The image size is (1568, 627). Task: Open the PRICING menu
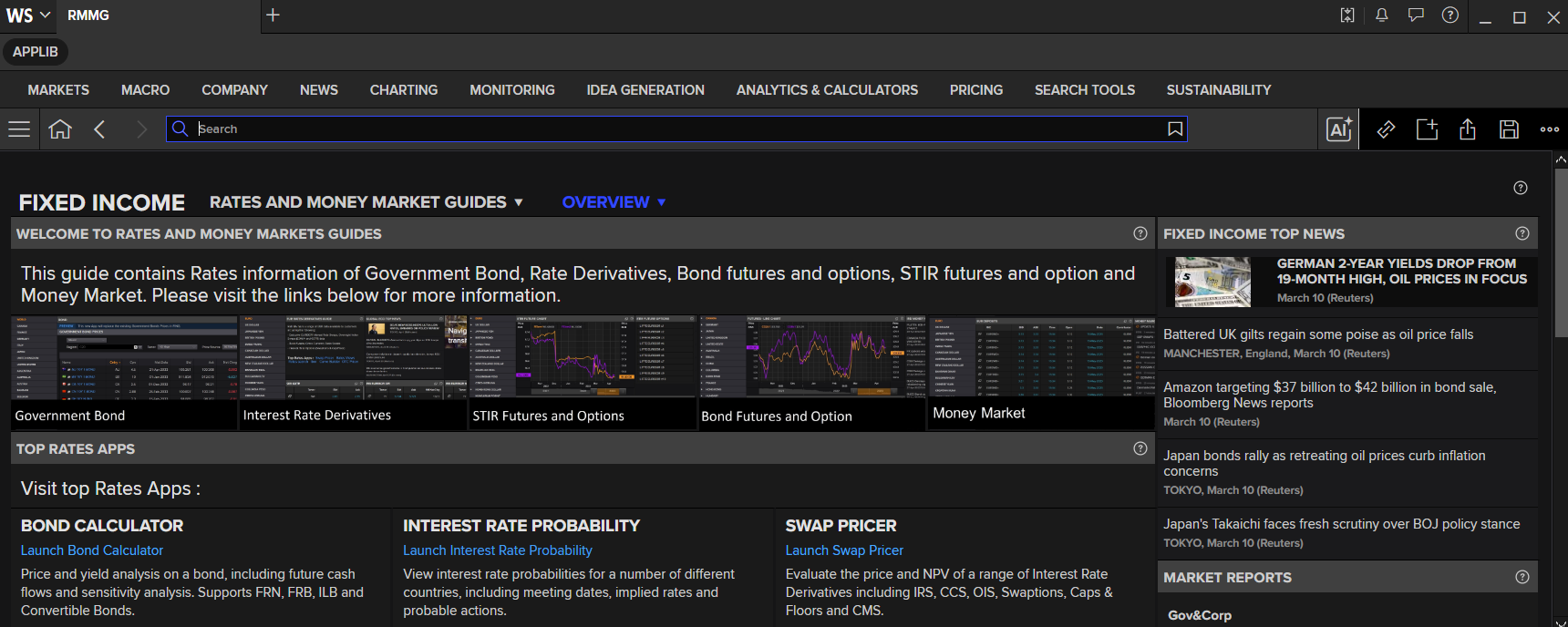pyautogui.click(x=976, y=90)
